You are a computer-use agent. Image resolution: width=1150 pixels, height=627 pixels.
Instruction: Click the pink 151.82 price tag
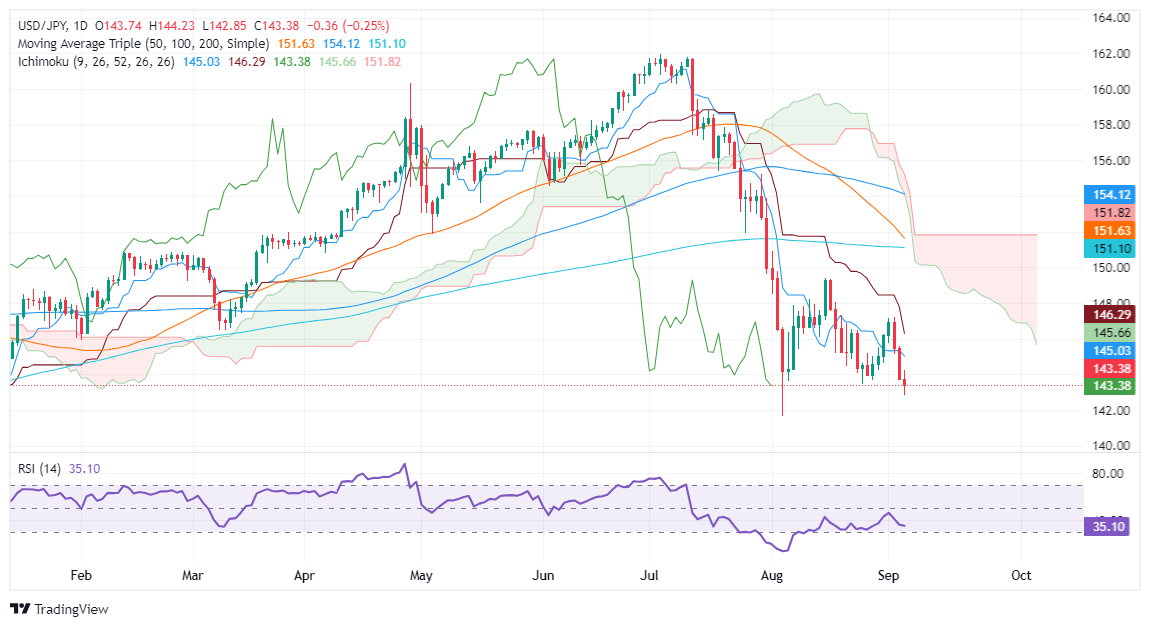[1110, 213]
